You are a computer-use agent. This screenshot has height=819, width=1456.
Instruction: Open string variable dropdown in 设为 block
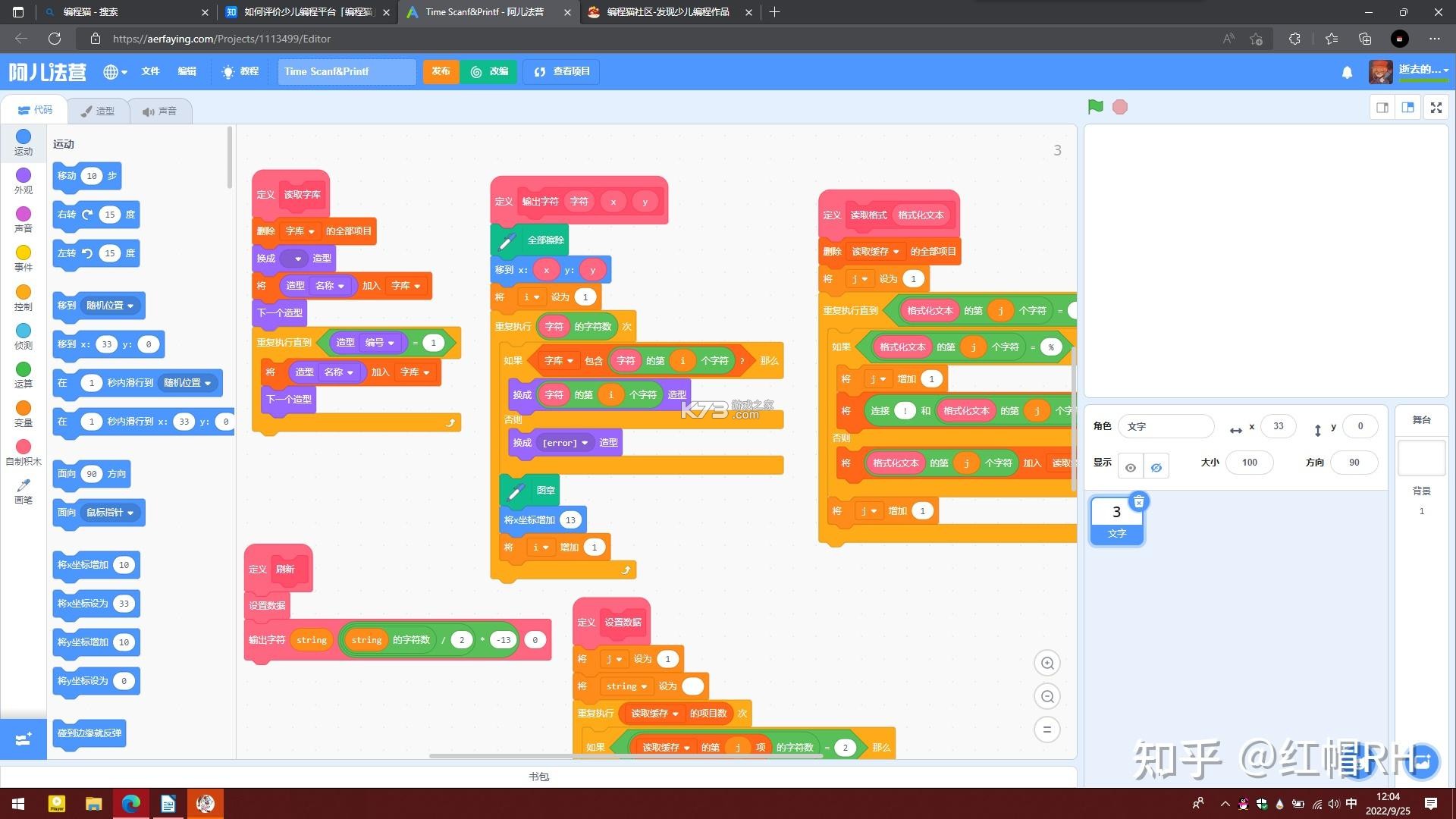[626, 686]
